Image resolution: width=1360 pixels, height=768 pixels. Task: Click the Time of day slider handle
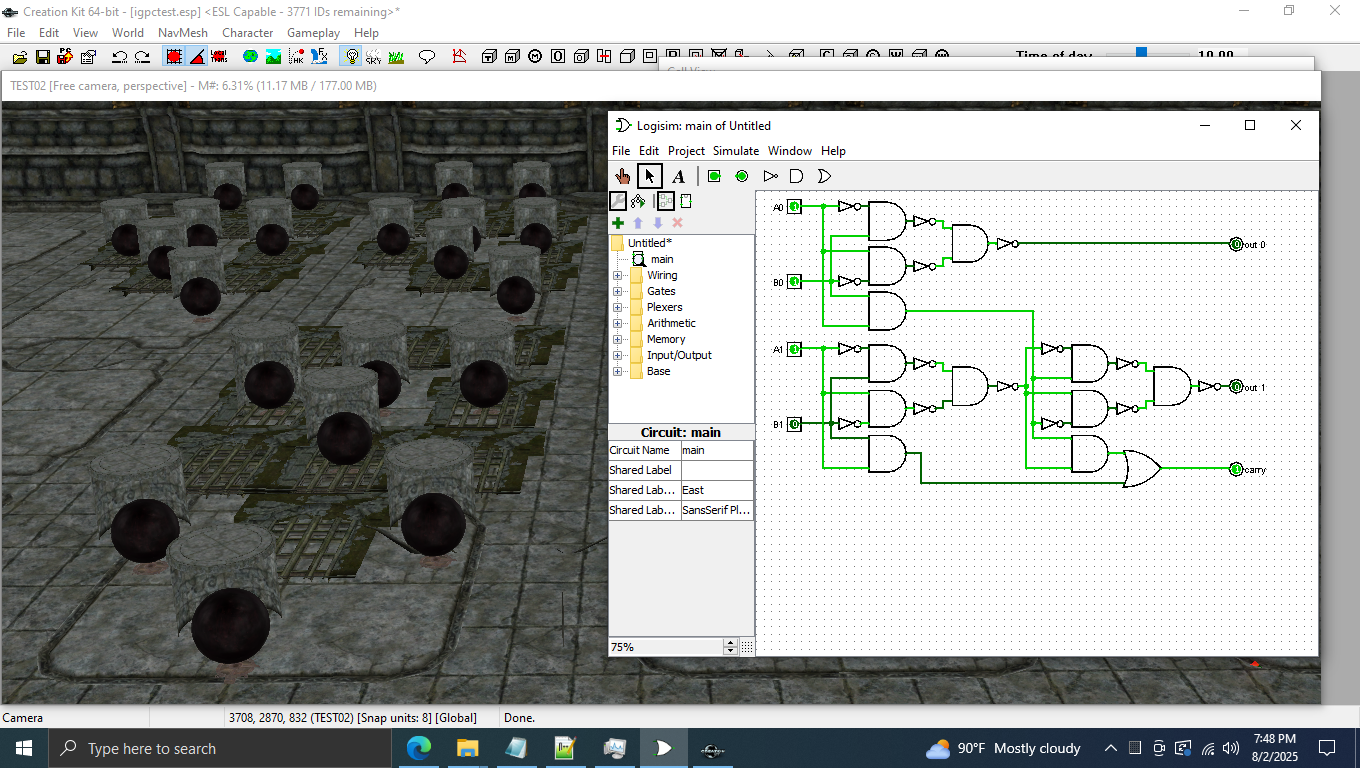coord(1141,52)
